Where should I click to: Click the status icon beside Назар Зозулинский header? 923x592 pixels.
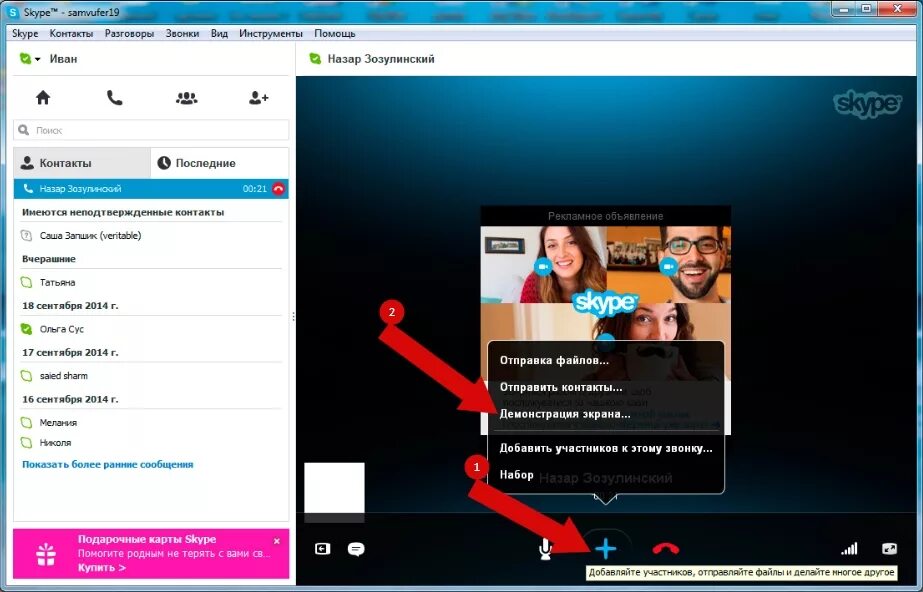[x=316, y=59]
